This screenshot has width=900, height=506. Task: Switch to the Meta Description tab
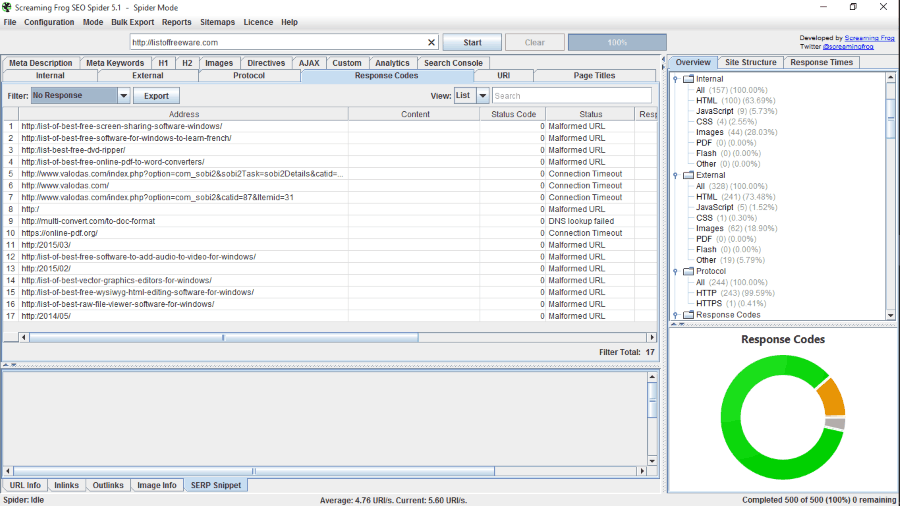(41, 63)
